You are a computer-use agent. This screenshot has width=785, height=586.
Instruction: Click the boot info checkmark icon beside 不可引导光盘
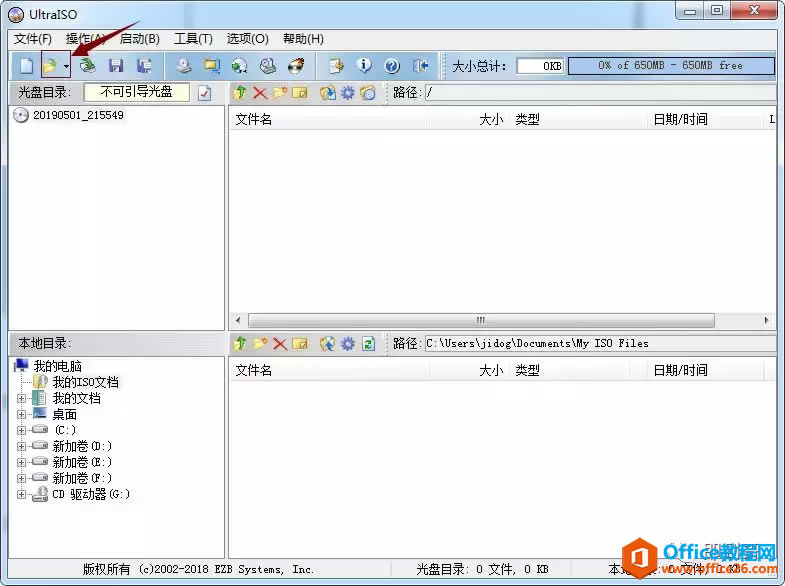click(205, 93)
